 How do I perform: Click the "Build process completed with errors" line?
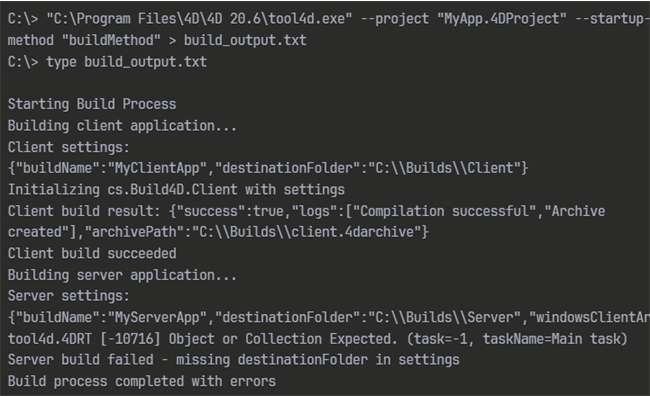[x=142, y=381]
